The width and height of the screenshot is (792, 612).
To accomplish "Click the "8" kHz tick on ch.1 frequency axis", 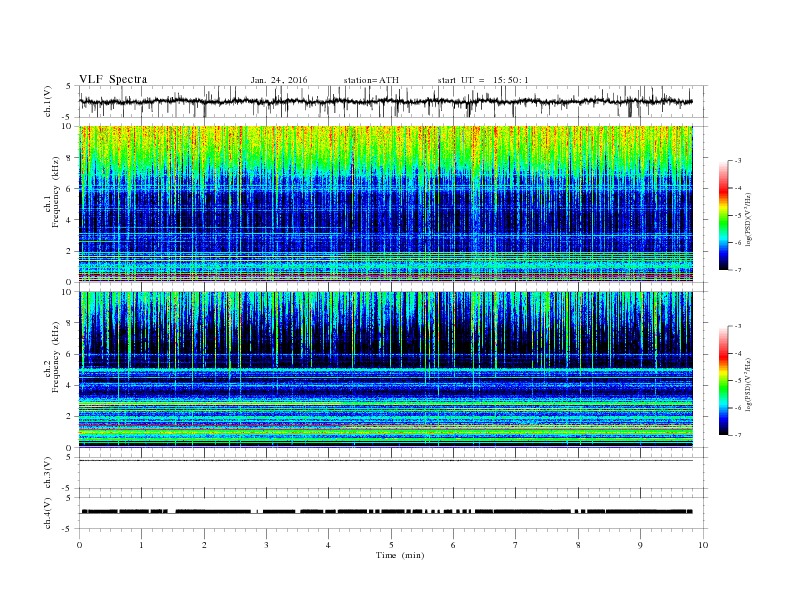I will tap(69, 158).
